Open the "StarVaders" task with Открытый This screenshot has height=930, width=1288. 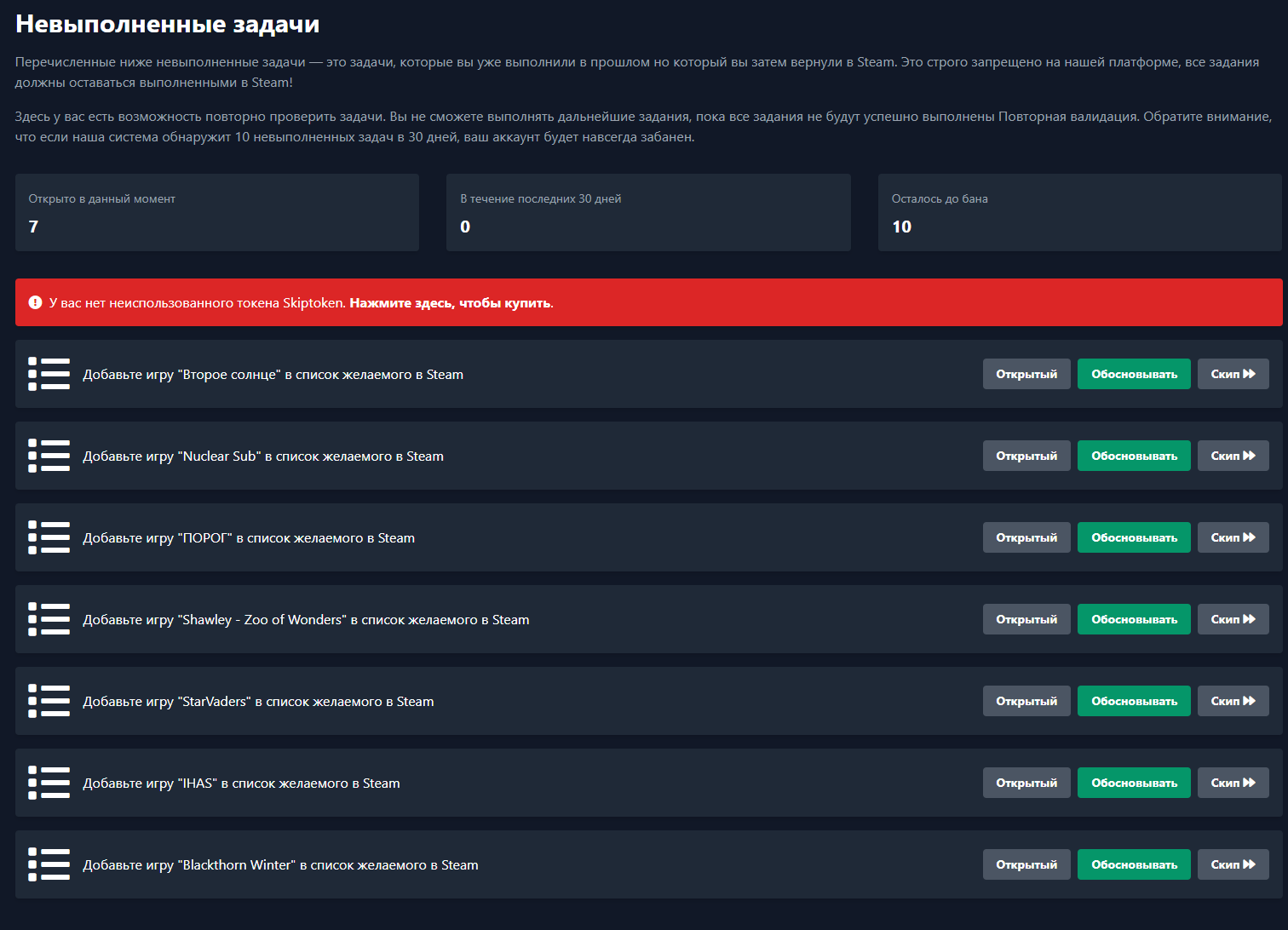pos(1026,701)
